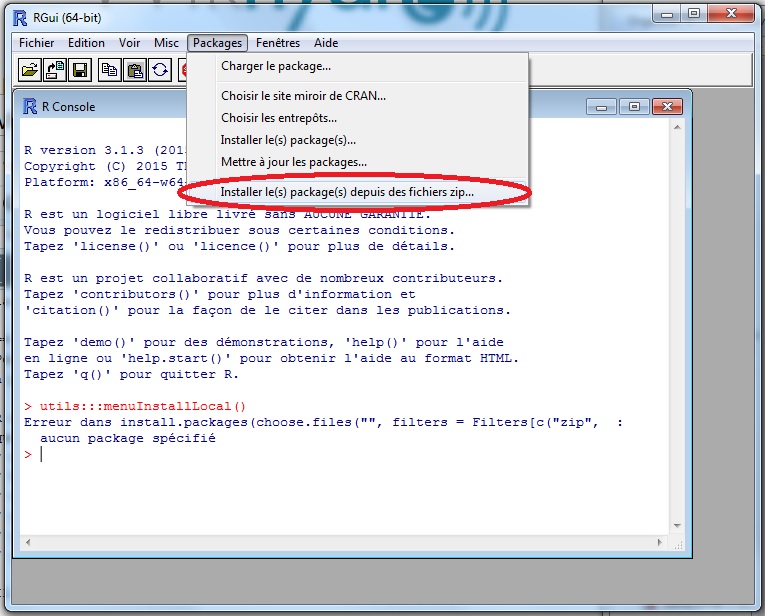Maximize the RGui main window
The width and height of the screenshot is (765, 616).
pyautogui.click(x=694, y=14)
